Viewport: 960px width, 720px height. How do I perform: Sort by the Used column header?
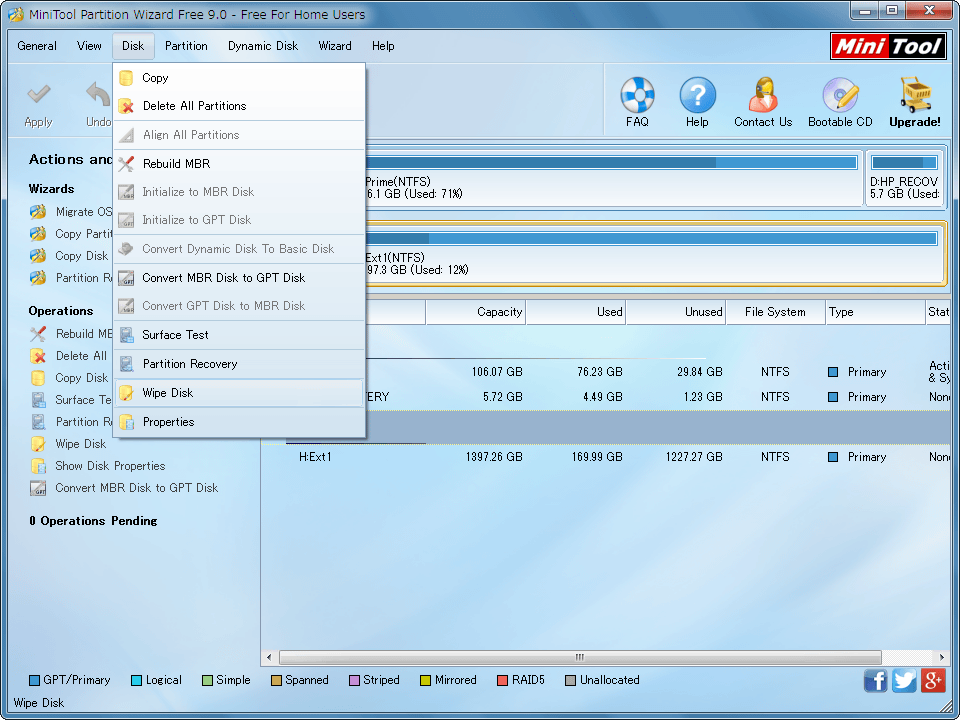coord(576,312)
